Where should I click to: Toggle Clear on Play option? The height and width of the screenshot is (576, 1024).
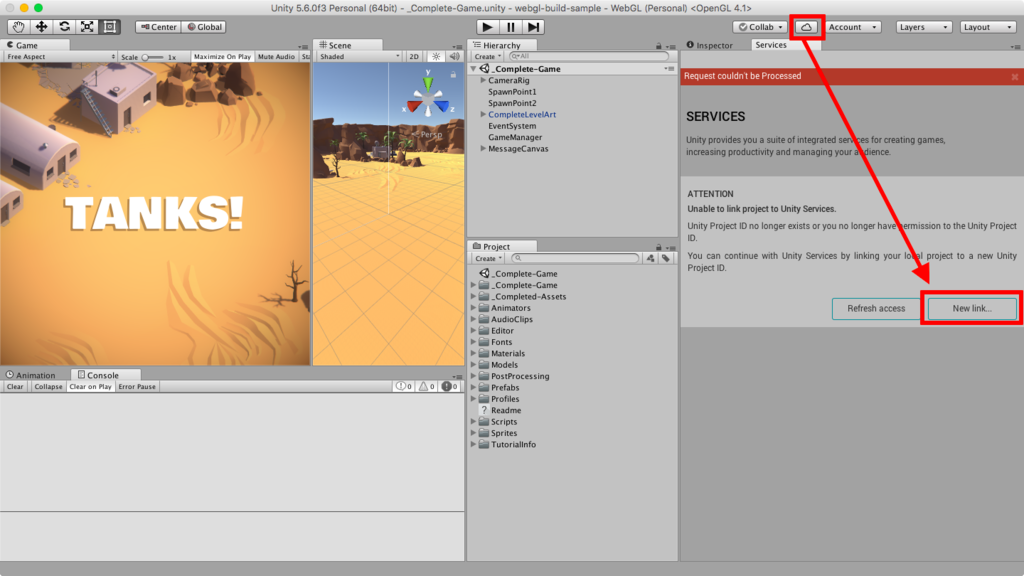90,387
